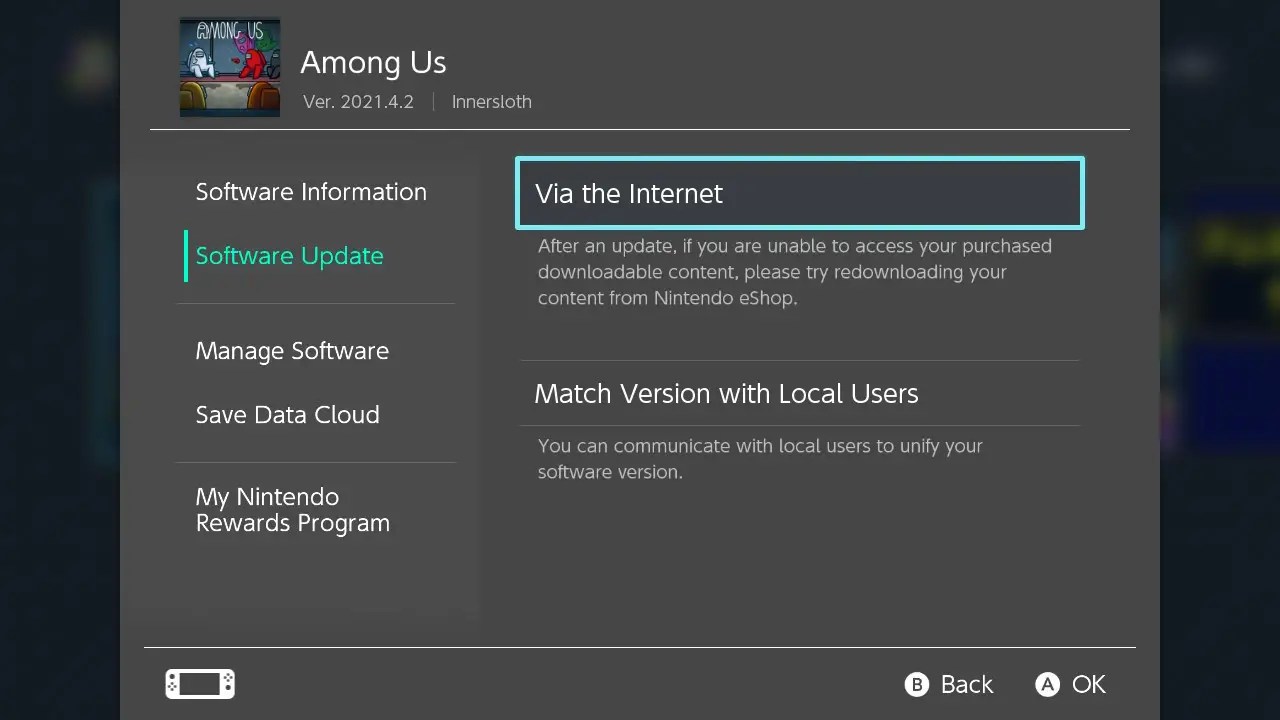Viewport: 1280px width, 720px height.
Task: Go to Save Data Cloud
Action: [x=287, y=415]
